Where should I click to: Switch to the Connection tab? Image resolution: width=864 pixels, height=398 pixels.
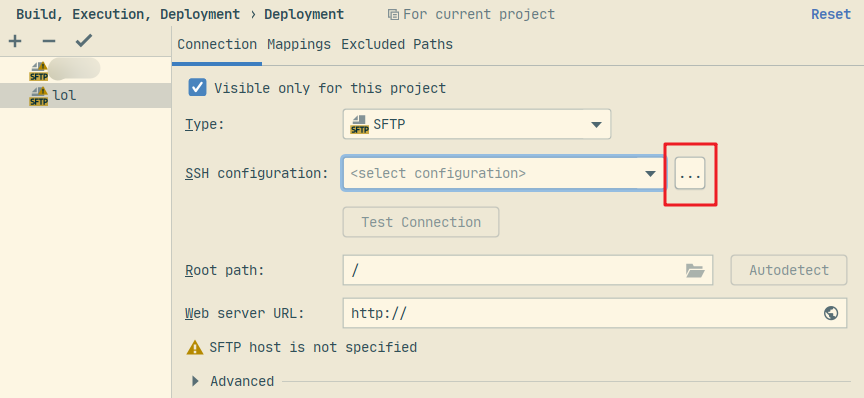(x=217, y=45)
